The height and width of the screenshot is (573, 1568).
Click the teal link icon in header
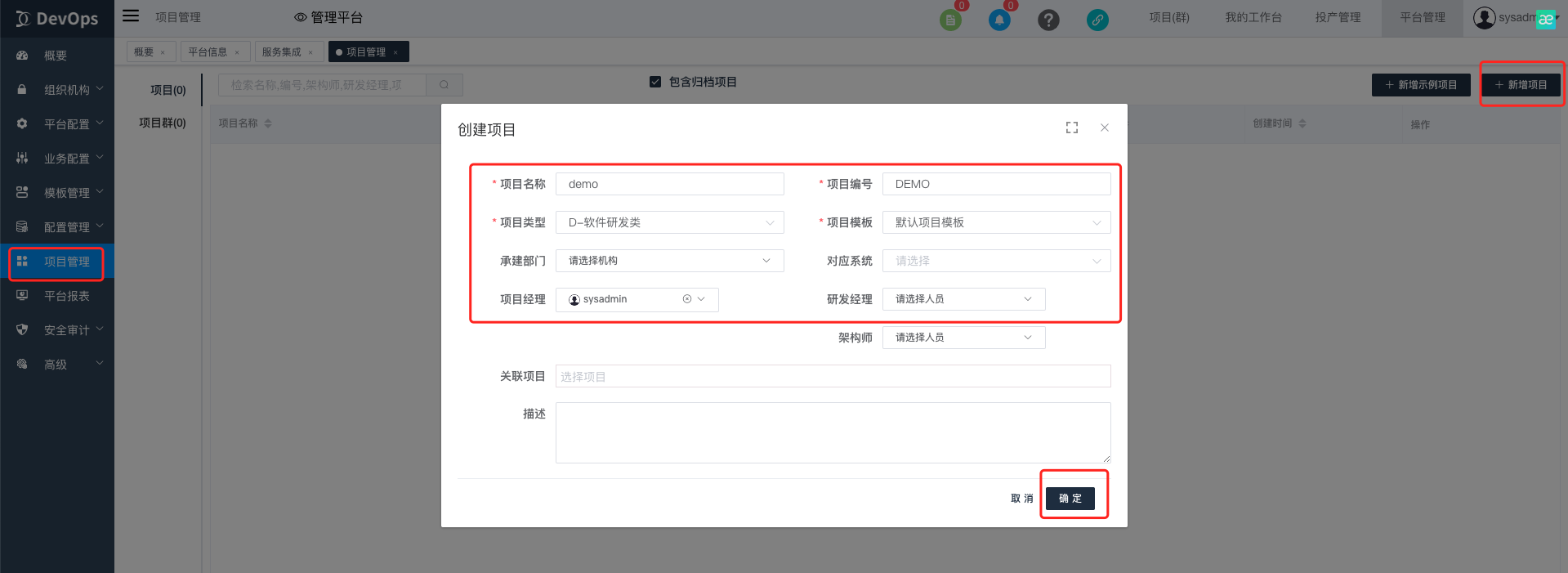(1097, 20)
